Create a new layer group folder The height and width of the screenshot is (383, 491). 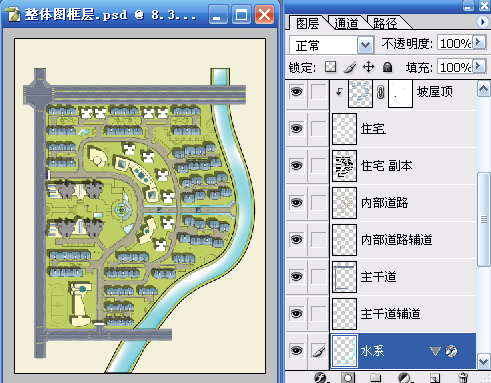point(376,378)
